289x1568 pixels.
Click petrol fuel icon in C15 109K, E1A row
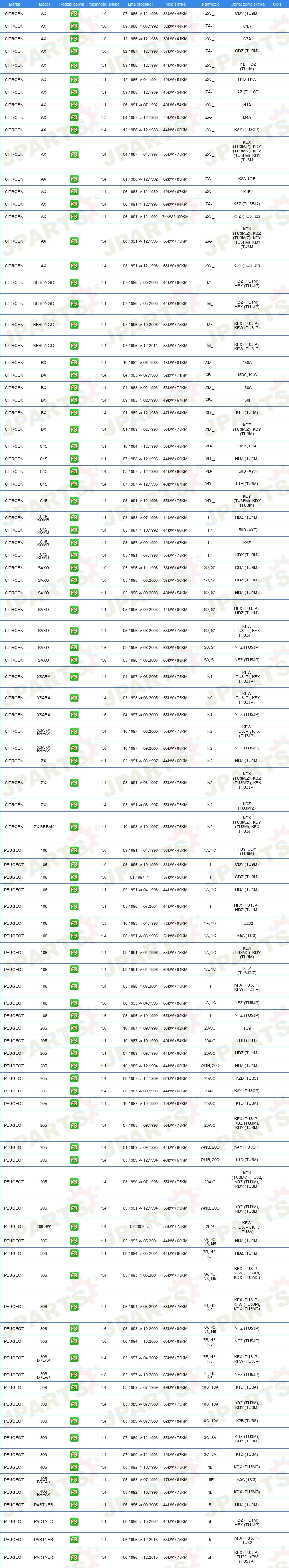tap(74, 446)
